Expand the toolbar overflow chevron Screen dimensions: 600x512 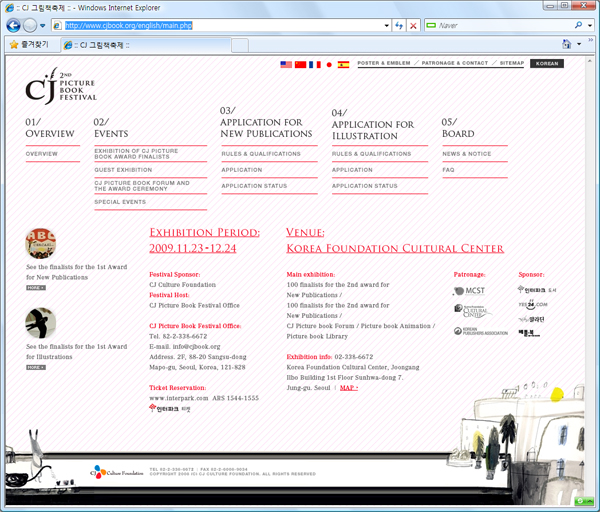(x=590, y=40)
